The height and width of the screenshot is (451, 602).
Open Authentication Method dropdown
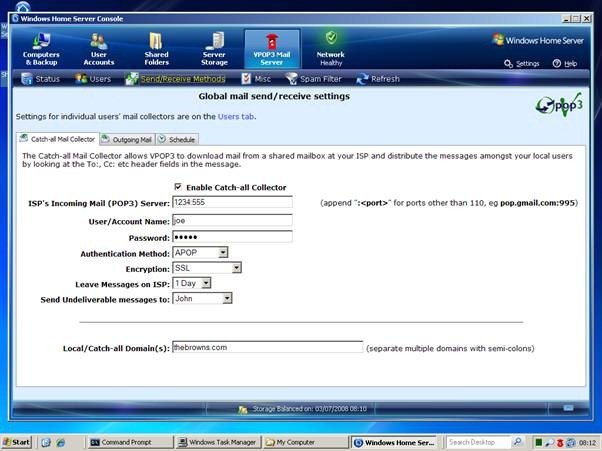(200, 253)
